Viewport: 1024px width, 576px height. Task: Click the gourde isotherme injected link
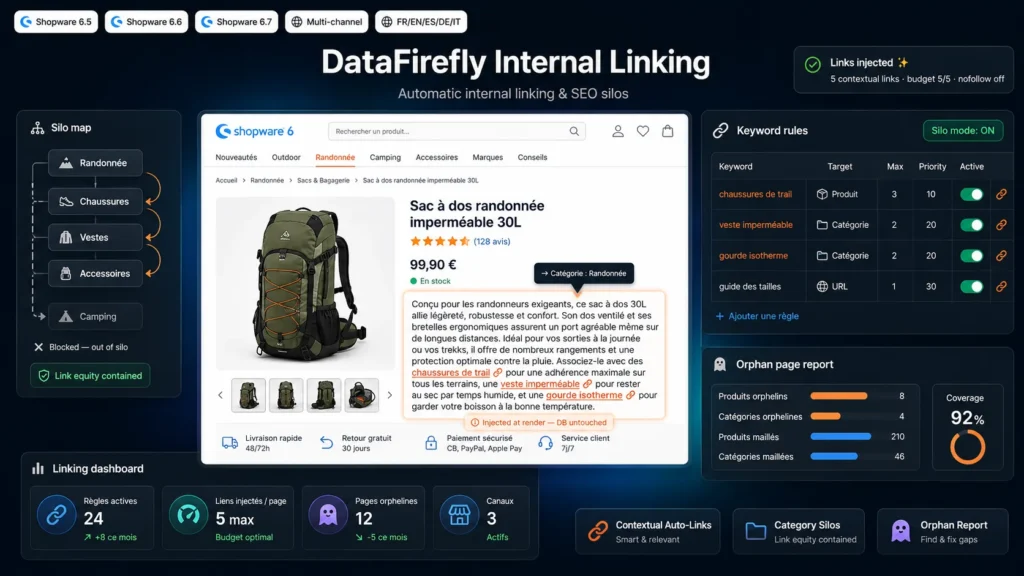pos(584,395)
